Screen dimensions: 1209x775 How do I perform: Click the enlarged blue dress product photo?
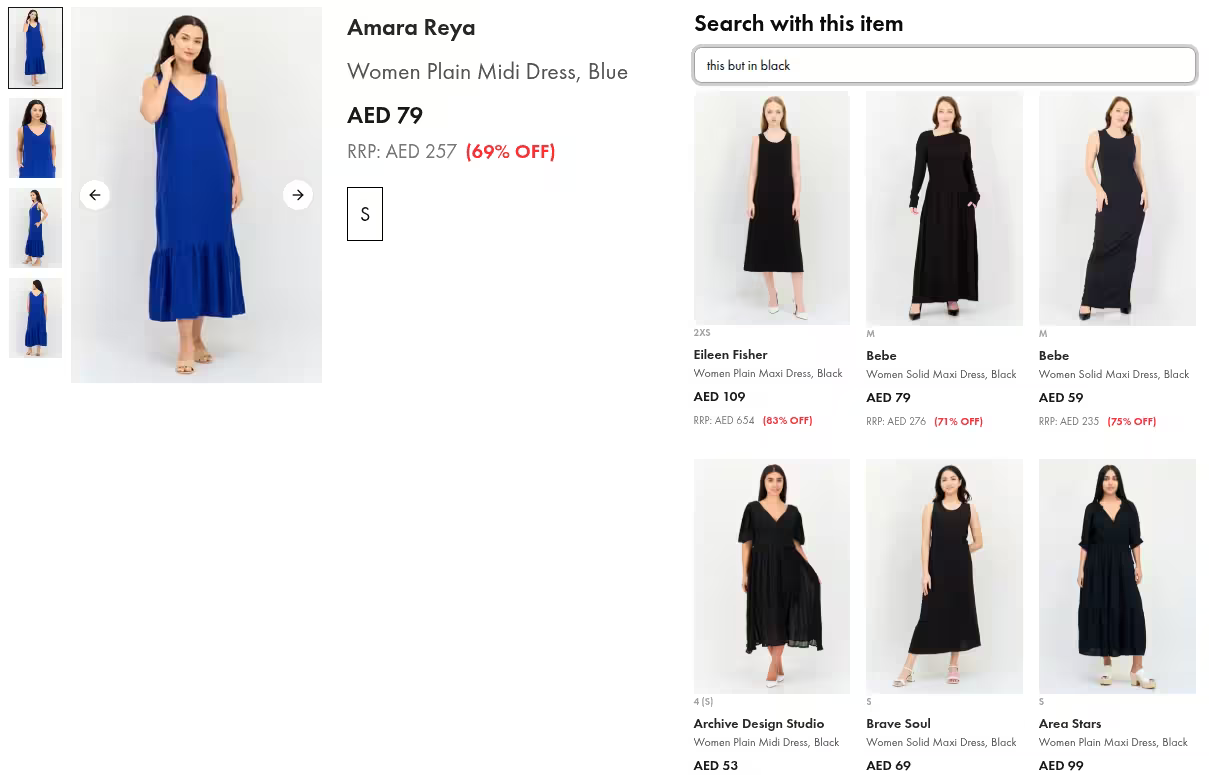(196, 195)
